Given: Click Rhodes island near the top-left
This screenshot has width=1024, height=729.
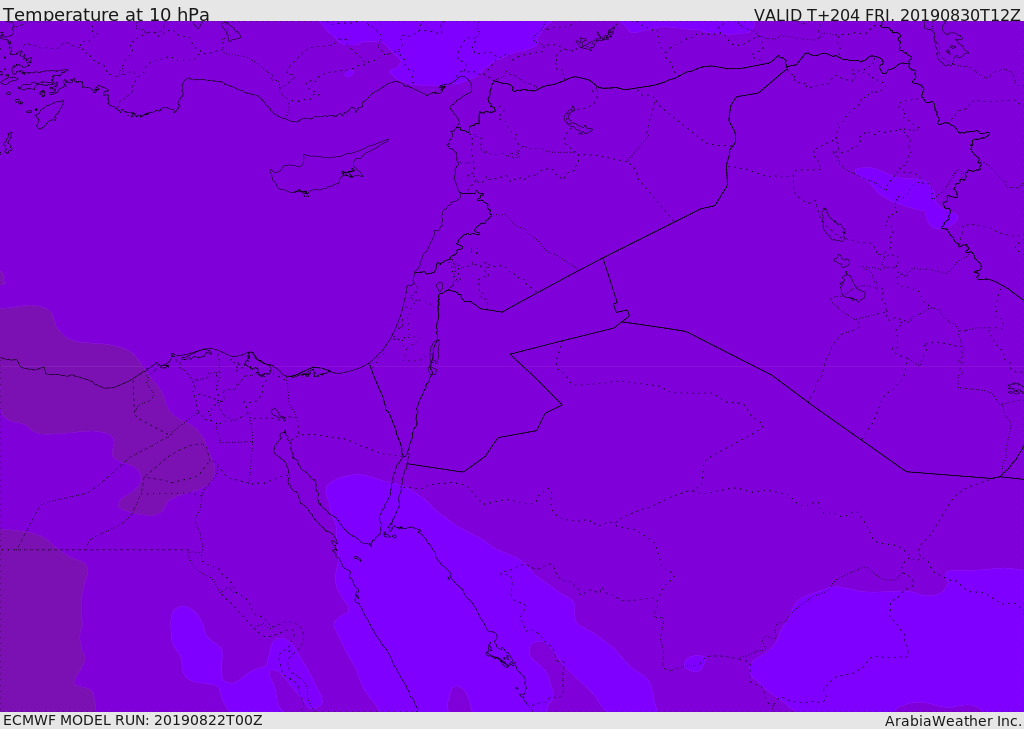Looking at the screenshot, I should (50, 114).
